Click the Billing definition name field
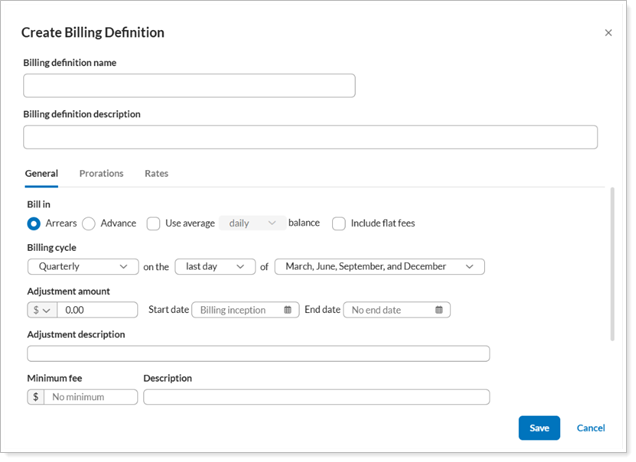The image size is (636, 462). point(189,86)
